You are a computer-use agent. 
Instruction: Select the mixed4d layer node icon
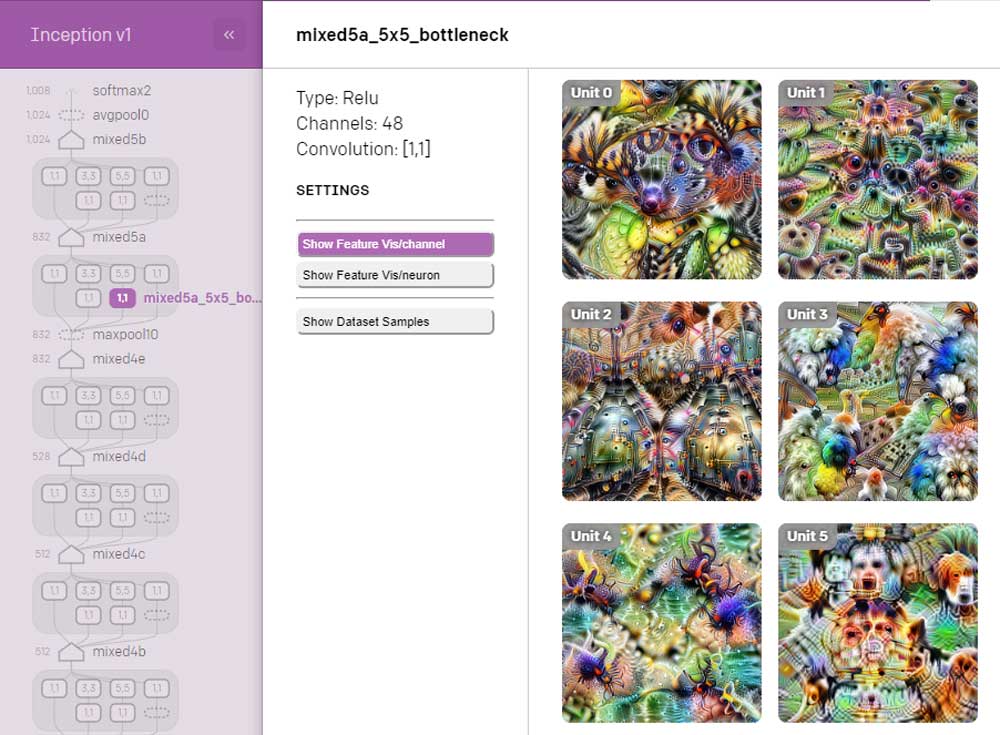pyautogui.click(x=71, y=457)
